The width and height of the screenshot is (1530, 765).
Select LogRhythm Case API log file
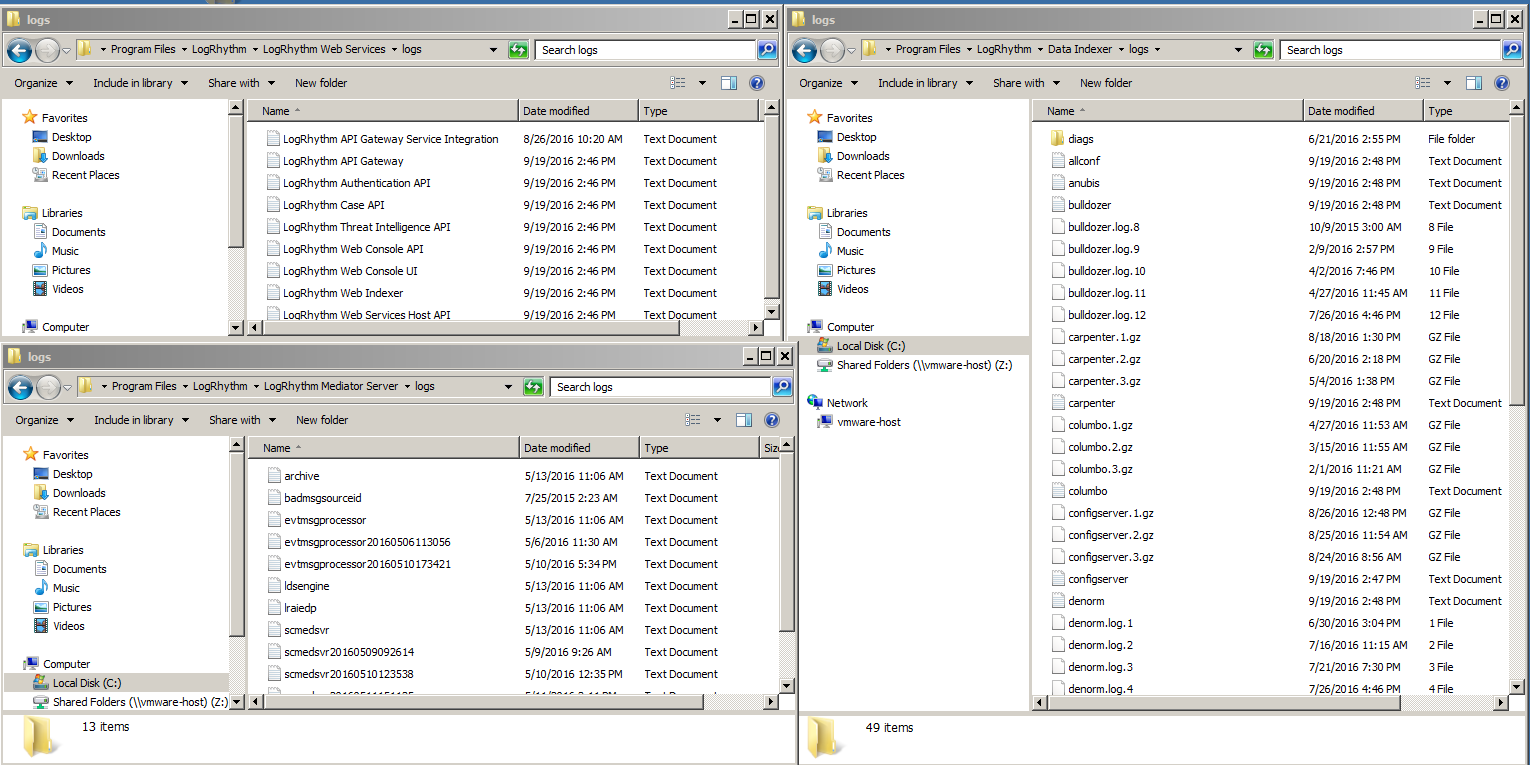333,205
